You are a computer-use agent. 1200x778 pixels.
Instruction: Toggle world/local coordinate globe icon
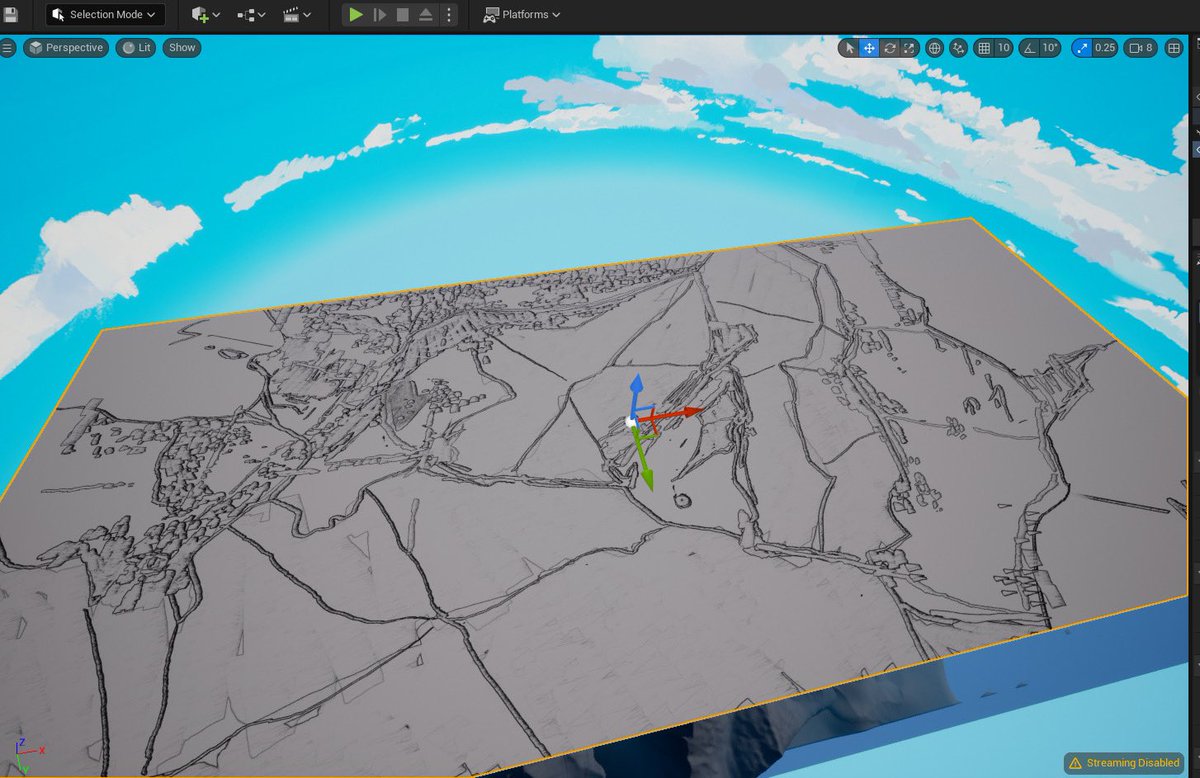point(935,47)
